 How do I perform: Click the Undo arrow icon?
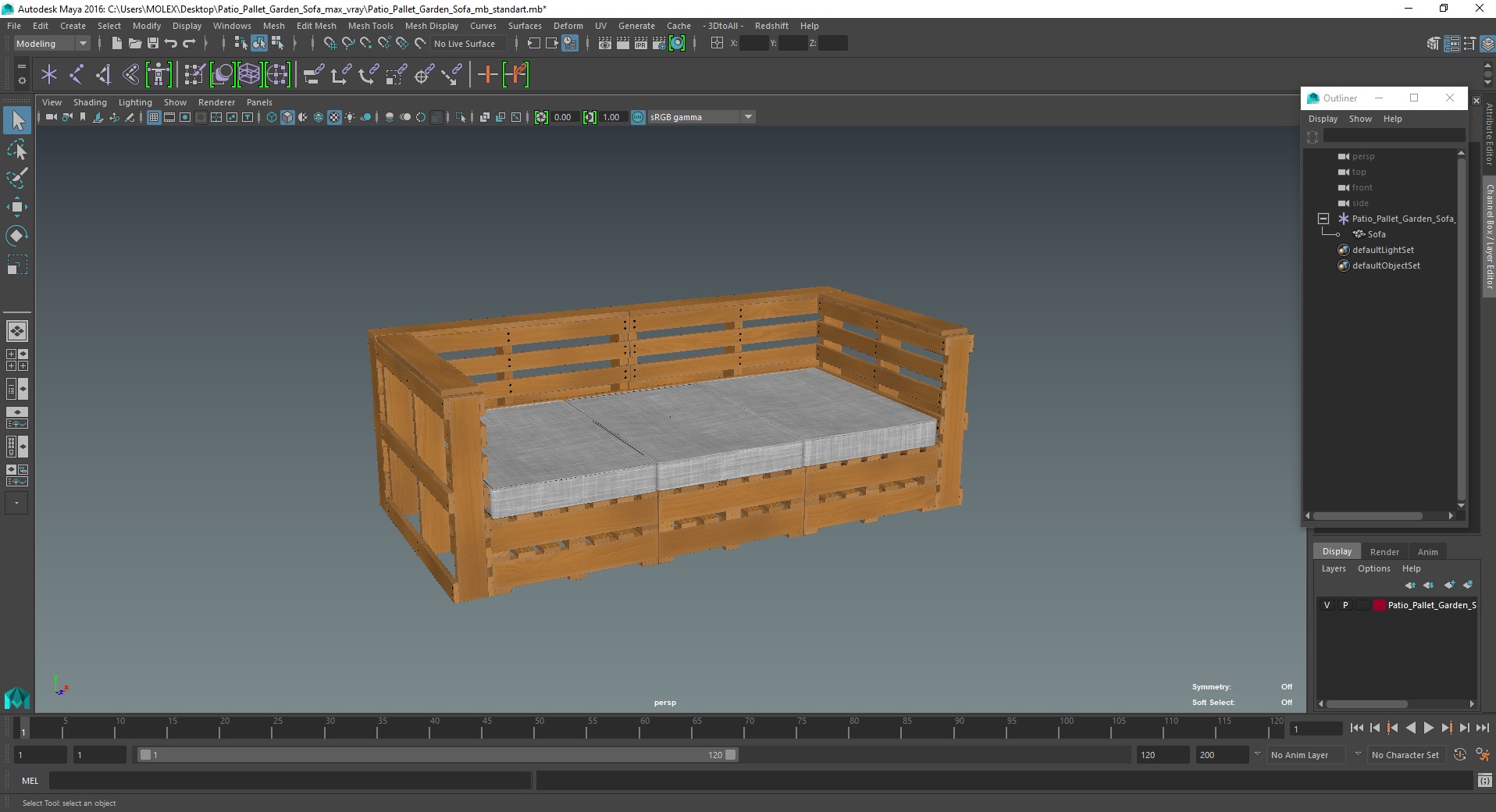[171, 44]
